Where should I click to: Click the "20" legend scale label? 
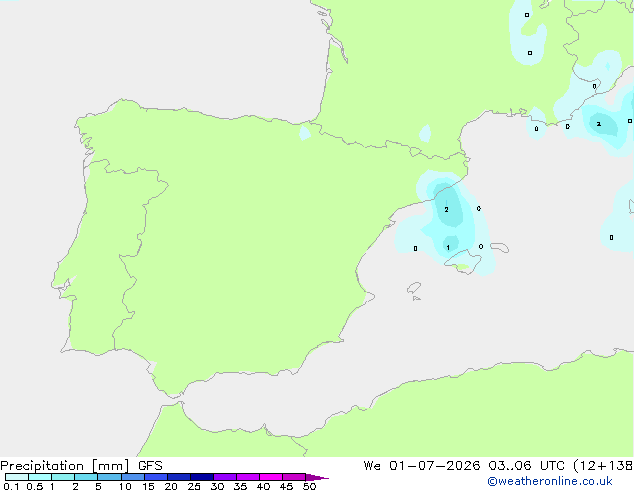point(171,486)
